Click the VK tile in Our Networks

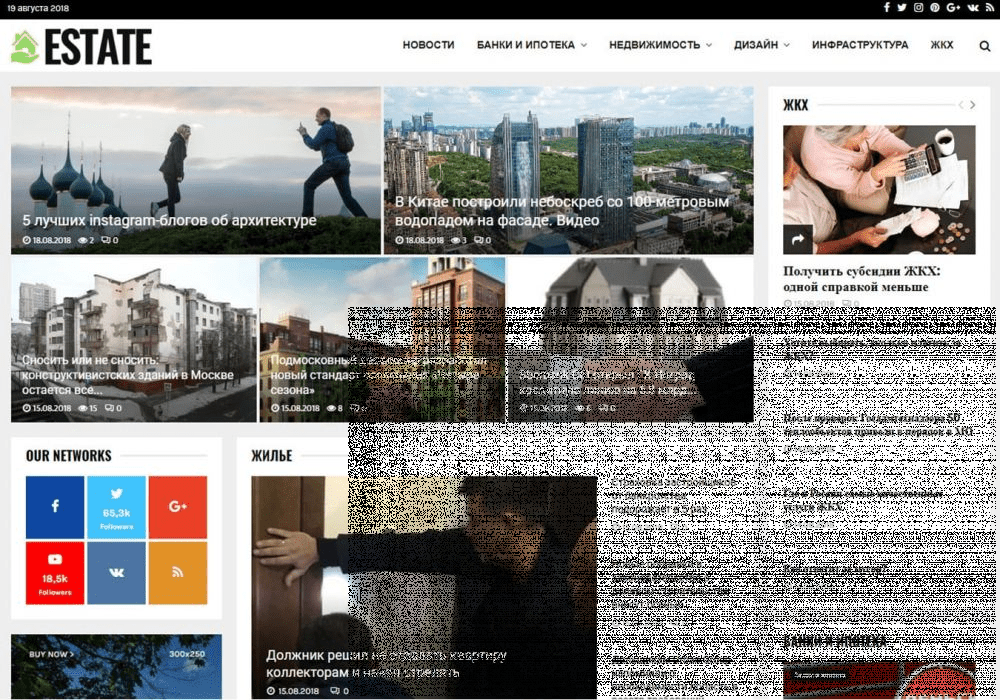click(x=116, y=572)
